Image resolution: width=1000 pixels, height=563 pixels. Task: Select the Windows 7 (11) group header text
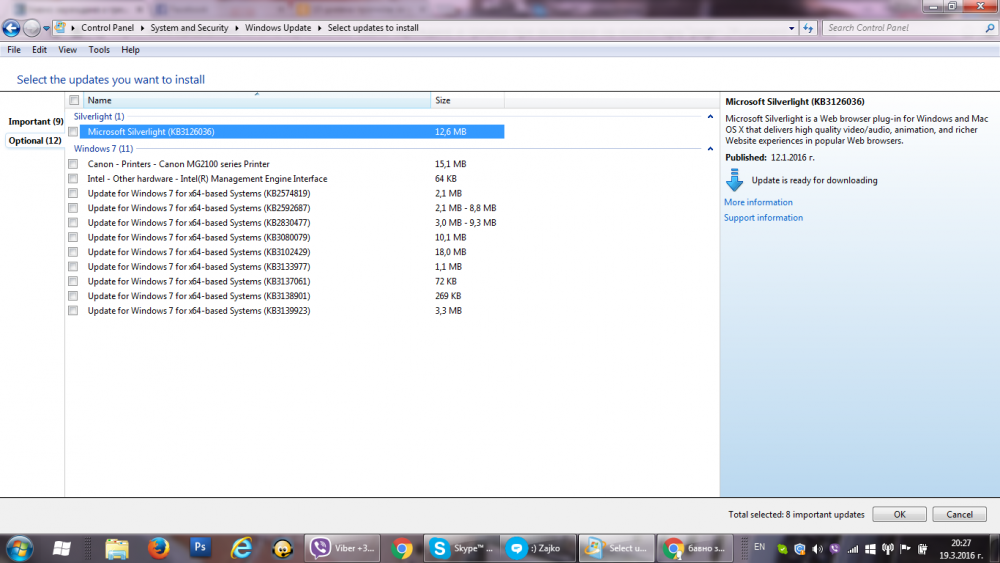click(x=103, y=149)
